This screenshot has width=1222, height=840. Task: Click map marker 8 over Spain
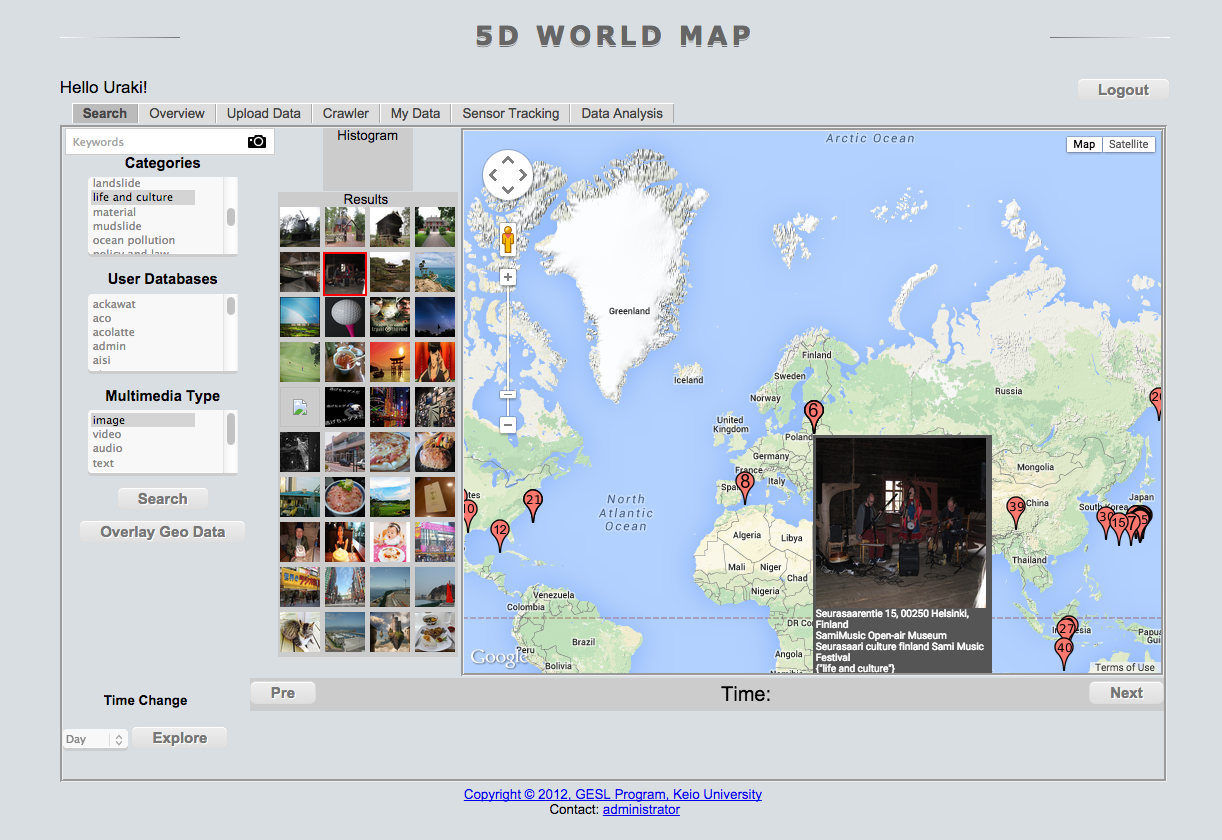[x=745, y=483]
